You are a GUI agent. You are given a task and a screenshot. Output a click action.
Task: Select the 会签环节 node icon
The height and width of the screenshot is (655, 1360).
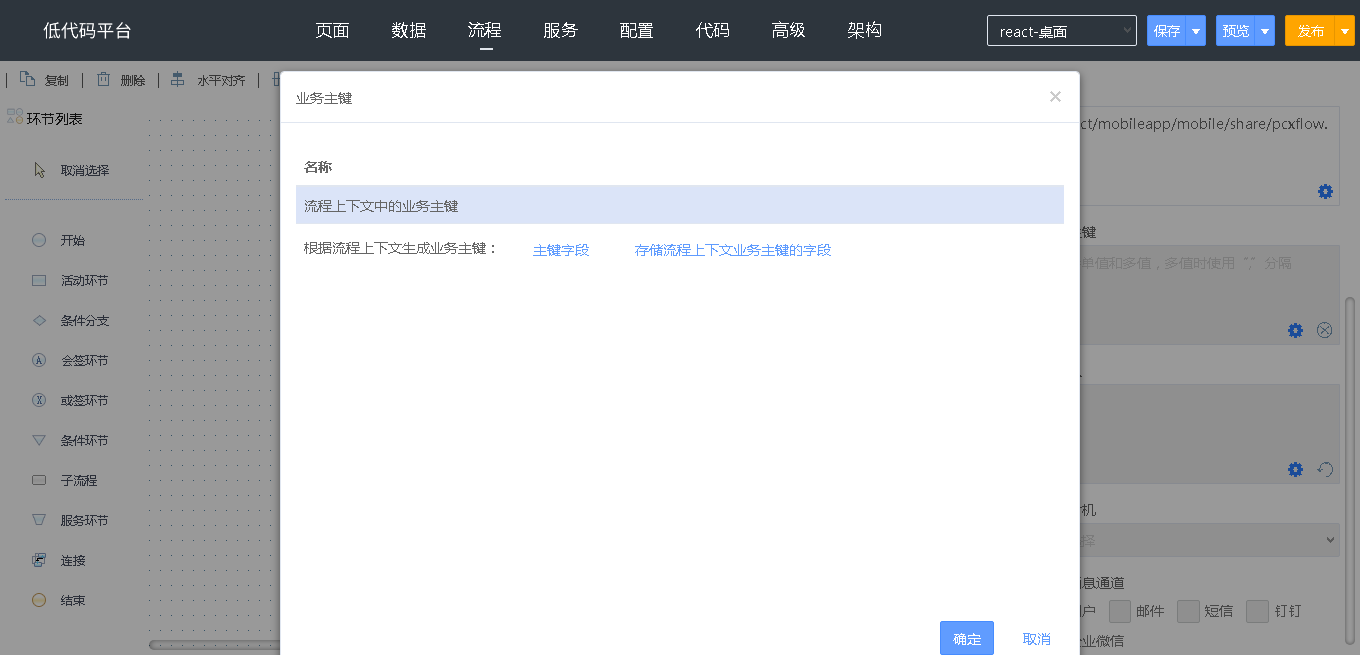tap(39, 360)
